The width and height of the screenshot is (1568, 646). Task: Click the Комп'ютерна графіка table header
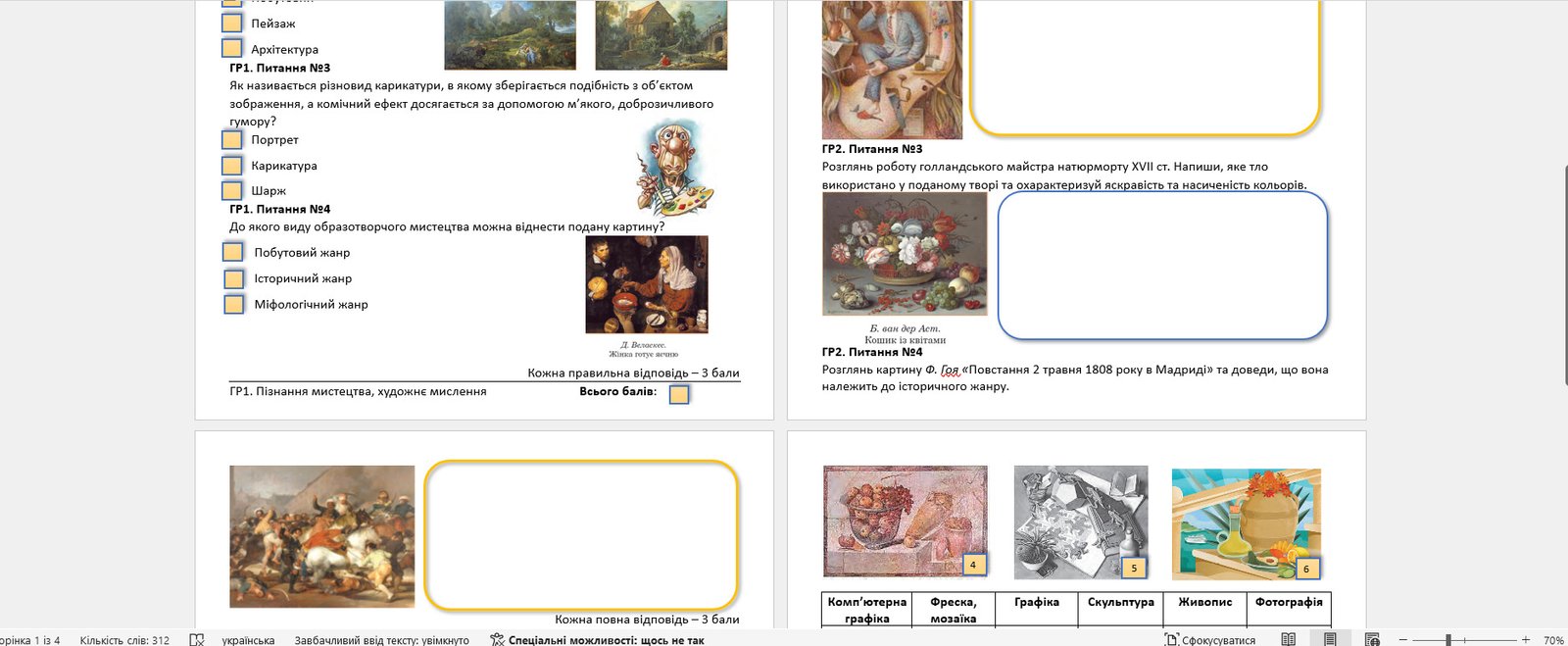point(867,610)
